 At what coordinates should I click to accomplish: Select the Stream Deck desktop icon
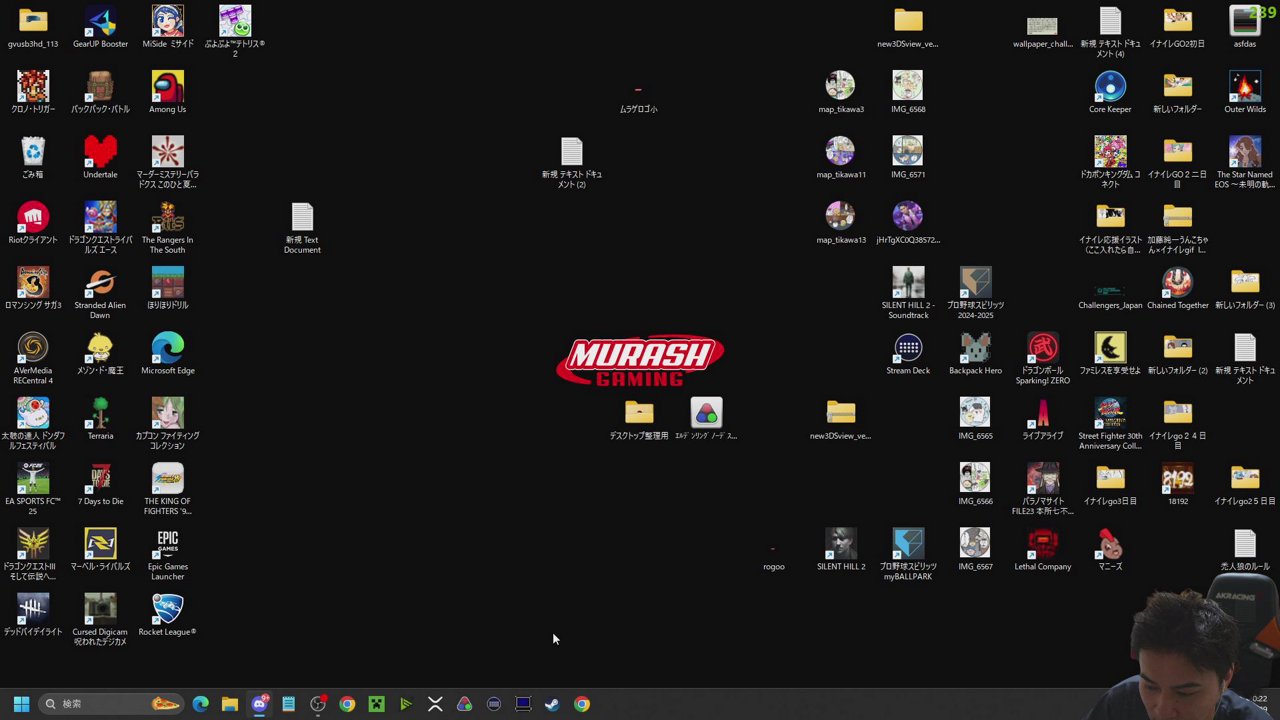tap(908, 350)
